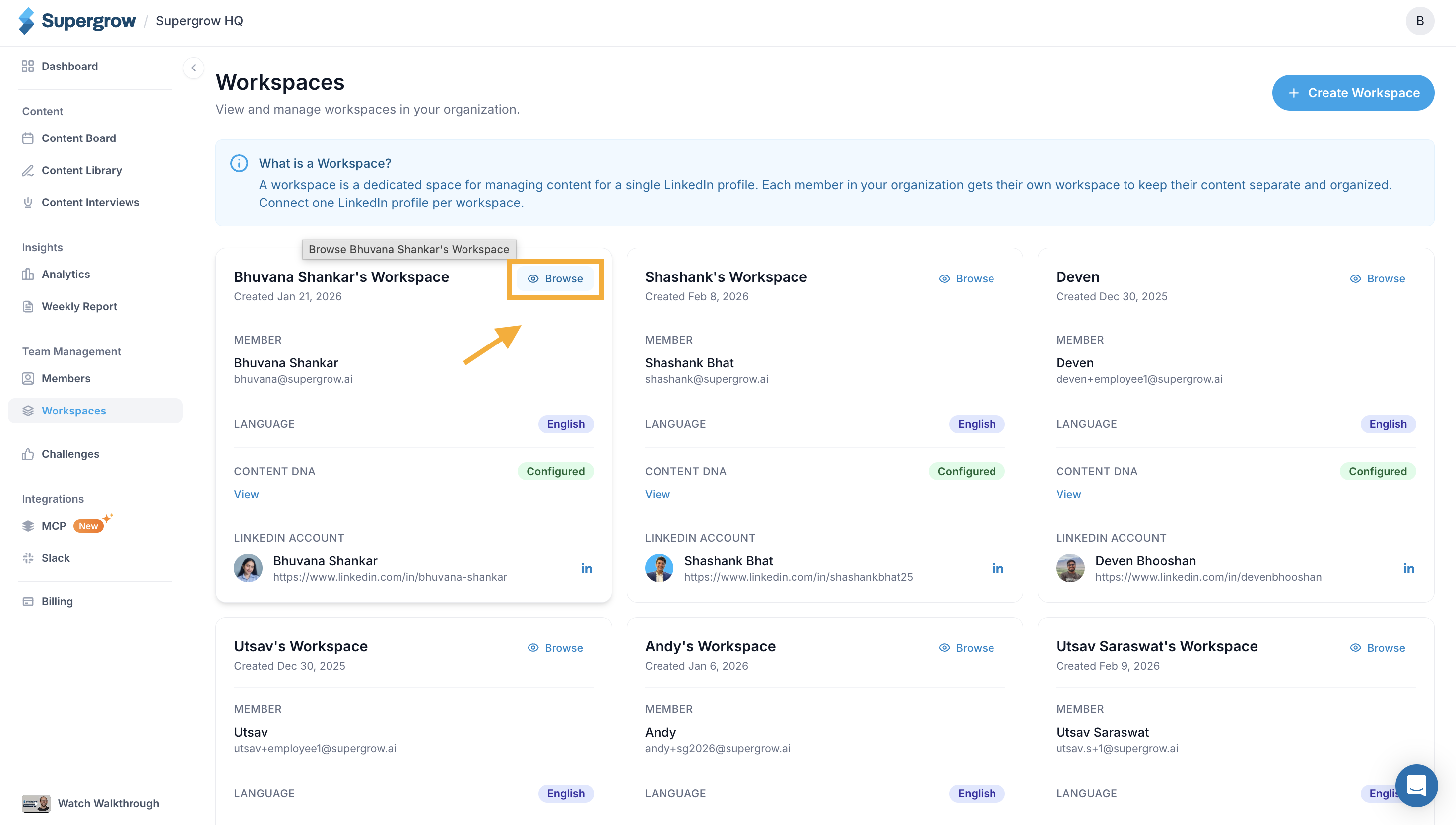The height and width of the screenshot is (825, 1456).
Task: Select Workspaces in the sidebar
Action: point(95,411)
